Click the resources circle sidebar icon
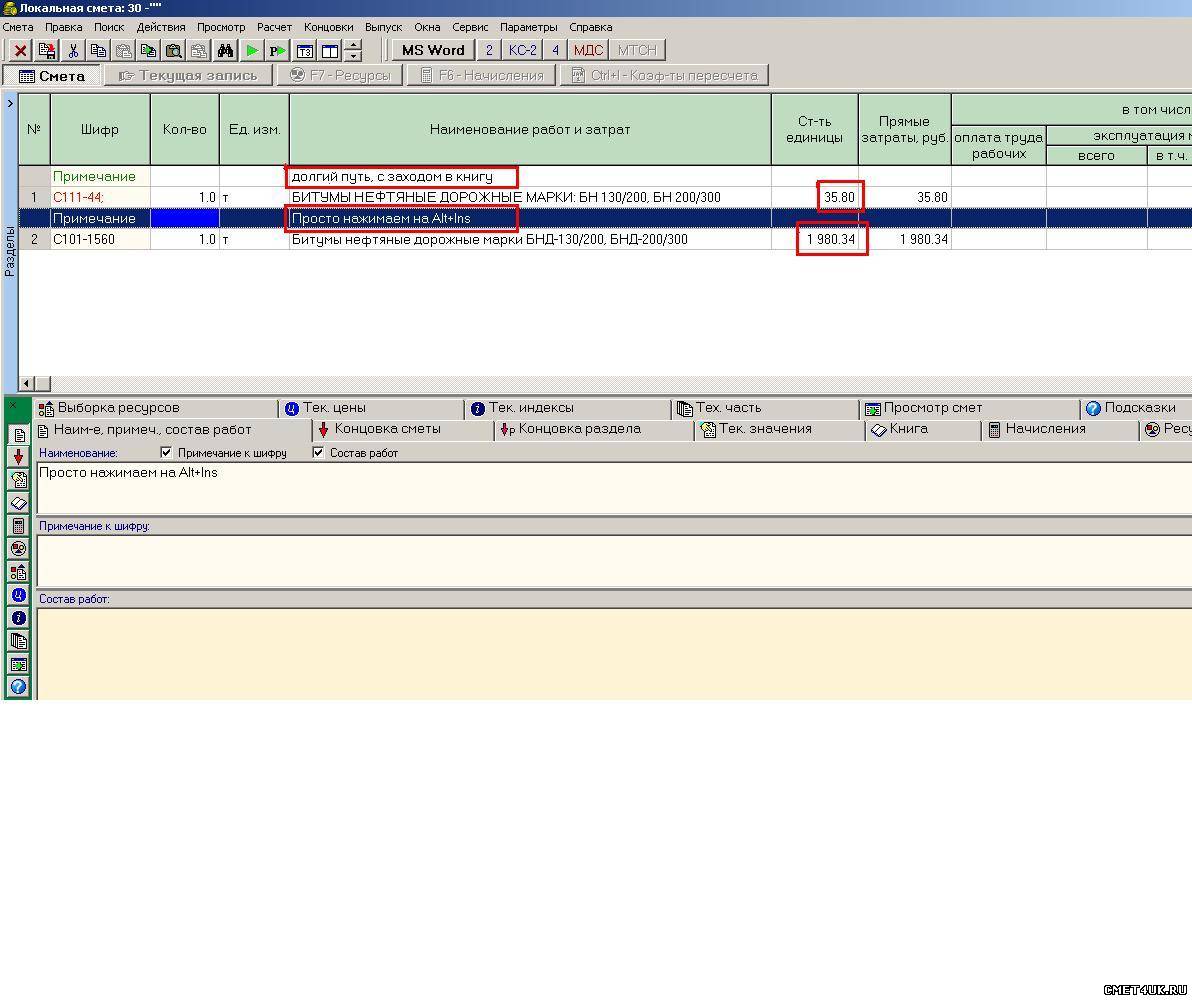 click(x=19, y=548)
